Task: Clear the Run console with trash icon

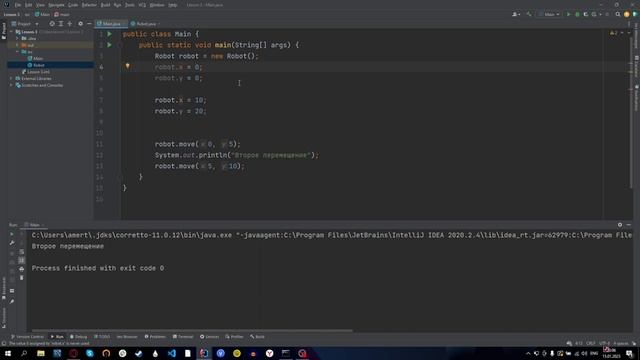Action: [22, 278]
